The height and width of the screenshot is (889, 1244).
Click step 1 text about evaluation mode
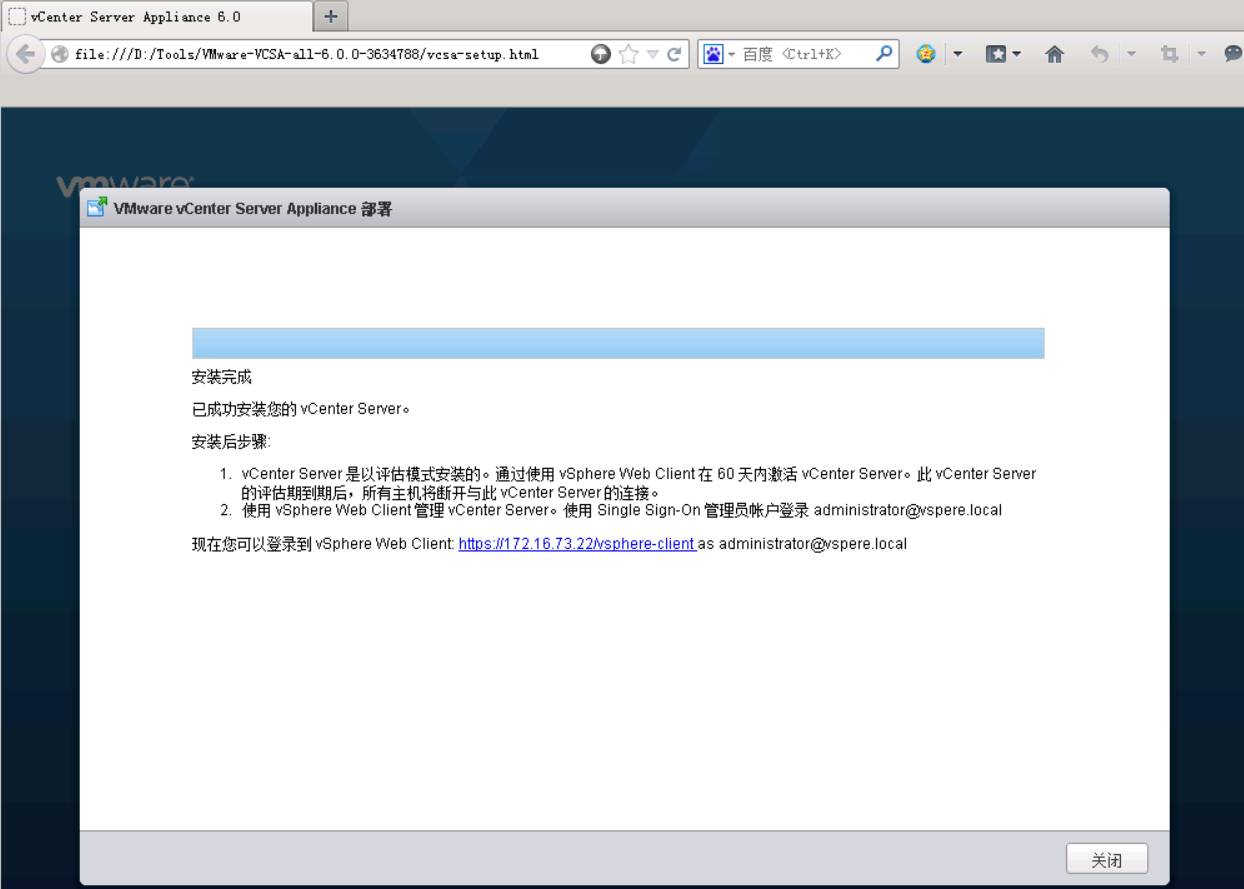click(x=639, y=483)
